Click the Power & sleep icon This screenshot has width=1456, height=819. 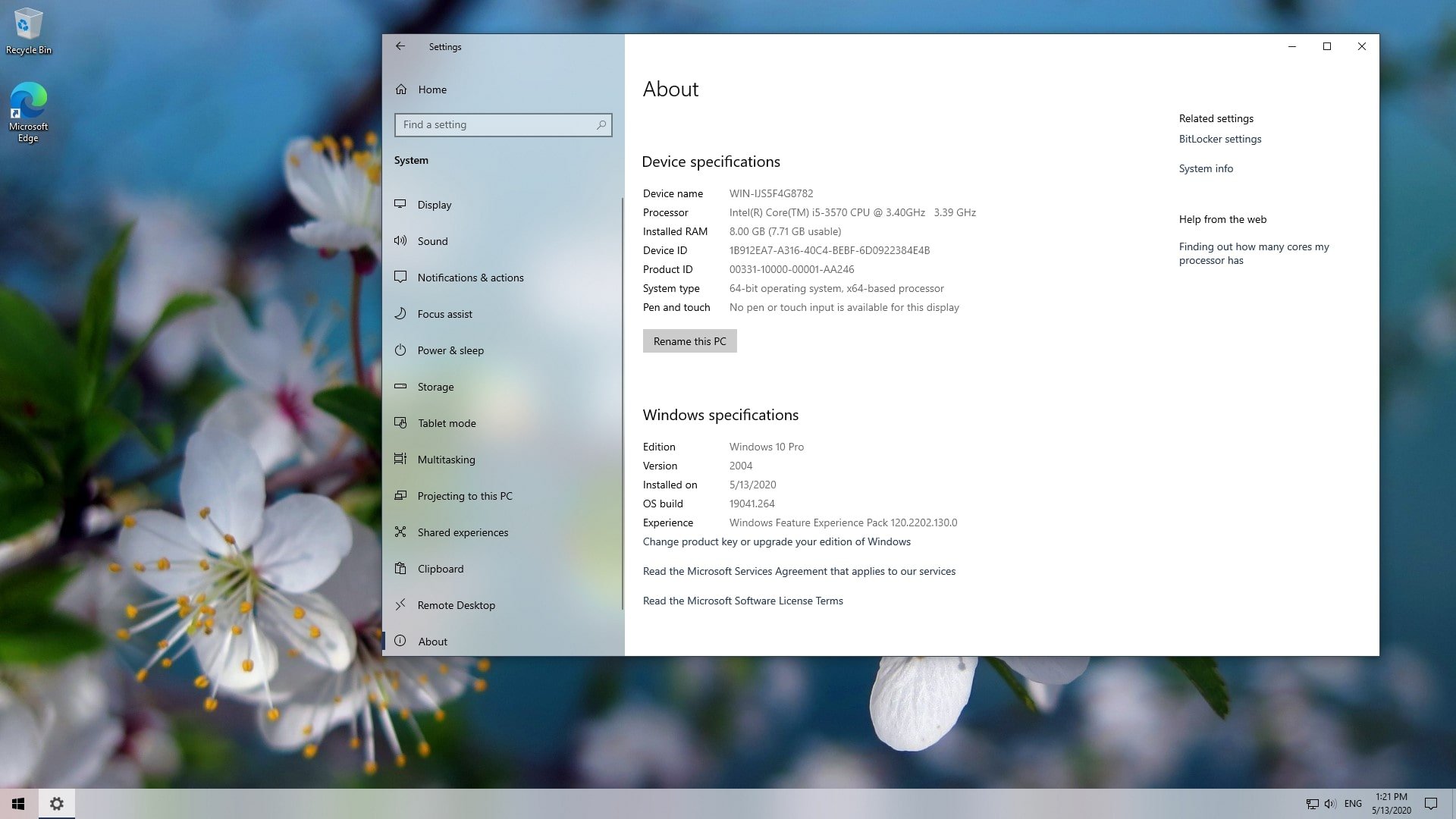click(x=400, y=350)
